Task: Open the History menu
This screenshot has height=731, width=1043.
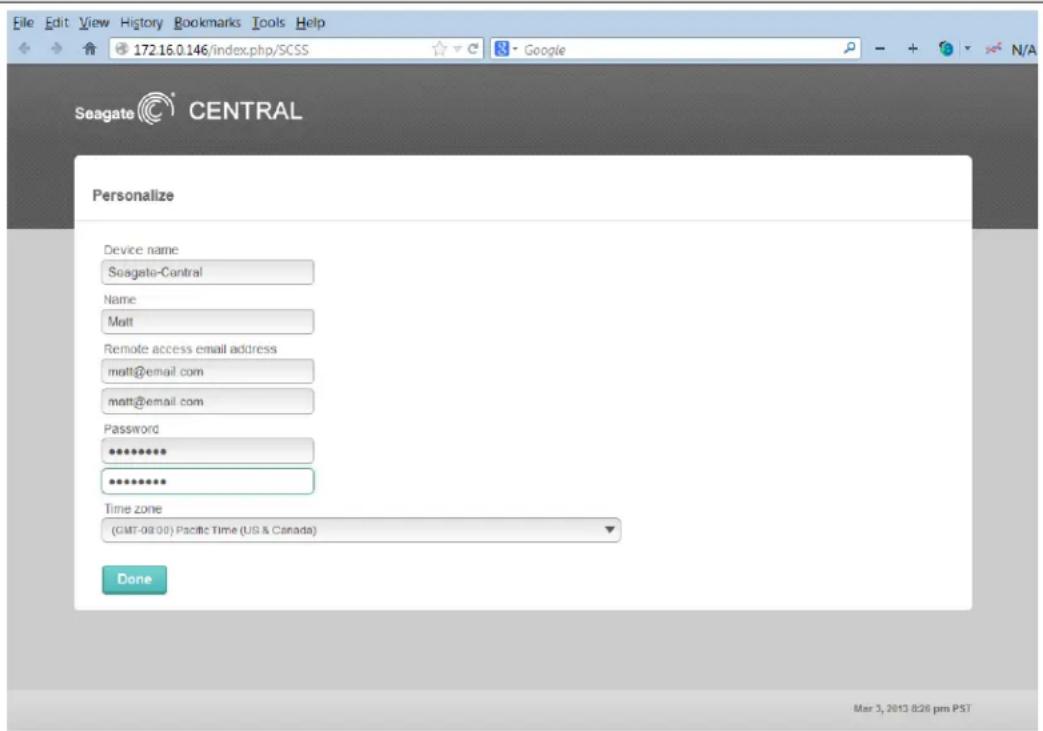Action: (141, 23)
